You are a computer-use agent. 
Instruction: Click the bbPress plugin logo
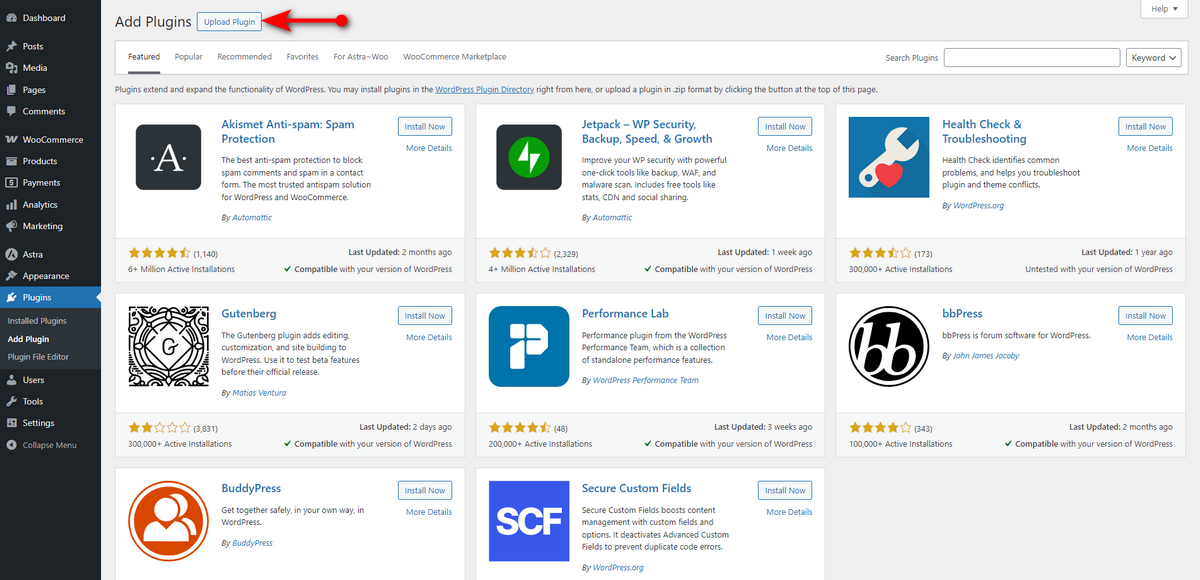[x=889, y=347]
